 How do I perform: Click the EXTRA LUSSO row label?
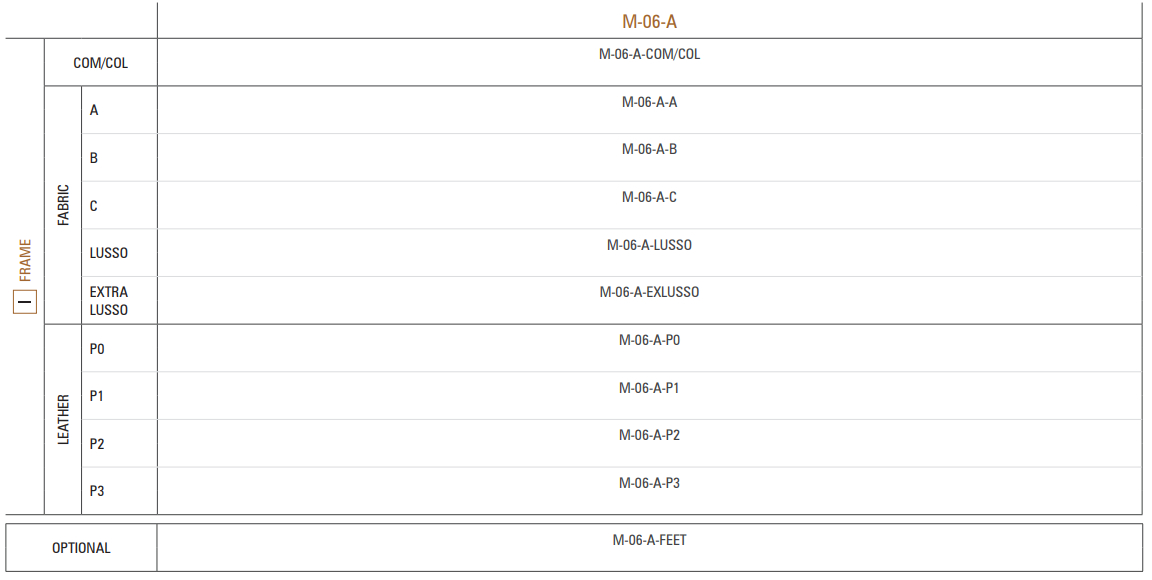(109, 301)
